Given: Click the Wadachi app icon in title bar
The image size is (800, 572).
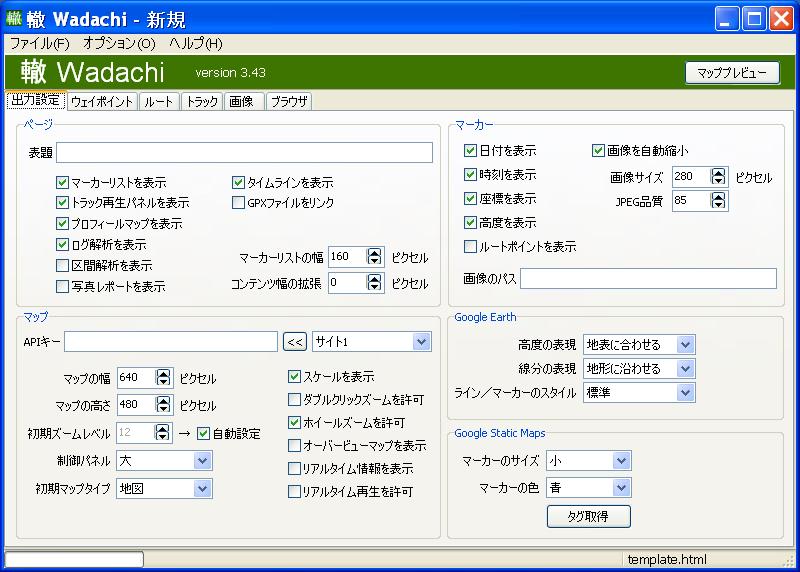Looking at the screenshot, I should (14, 19).
